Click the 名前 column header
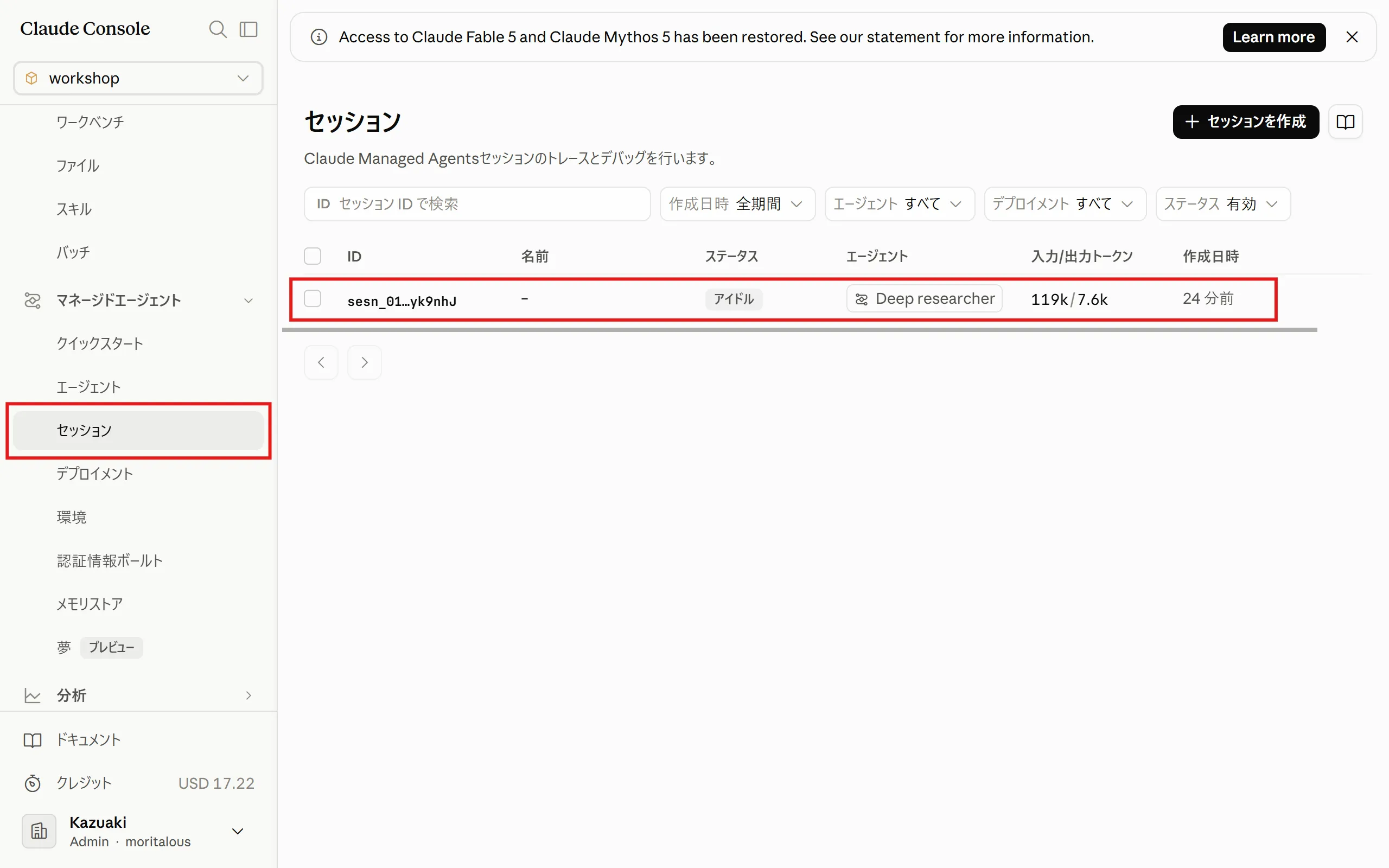 (x=535, y=256)
